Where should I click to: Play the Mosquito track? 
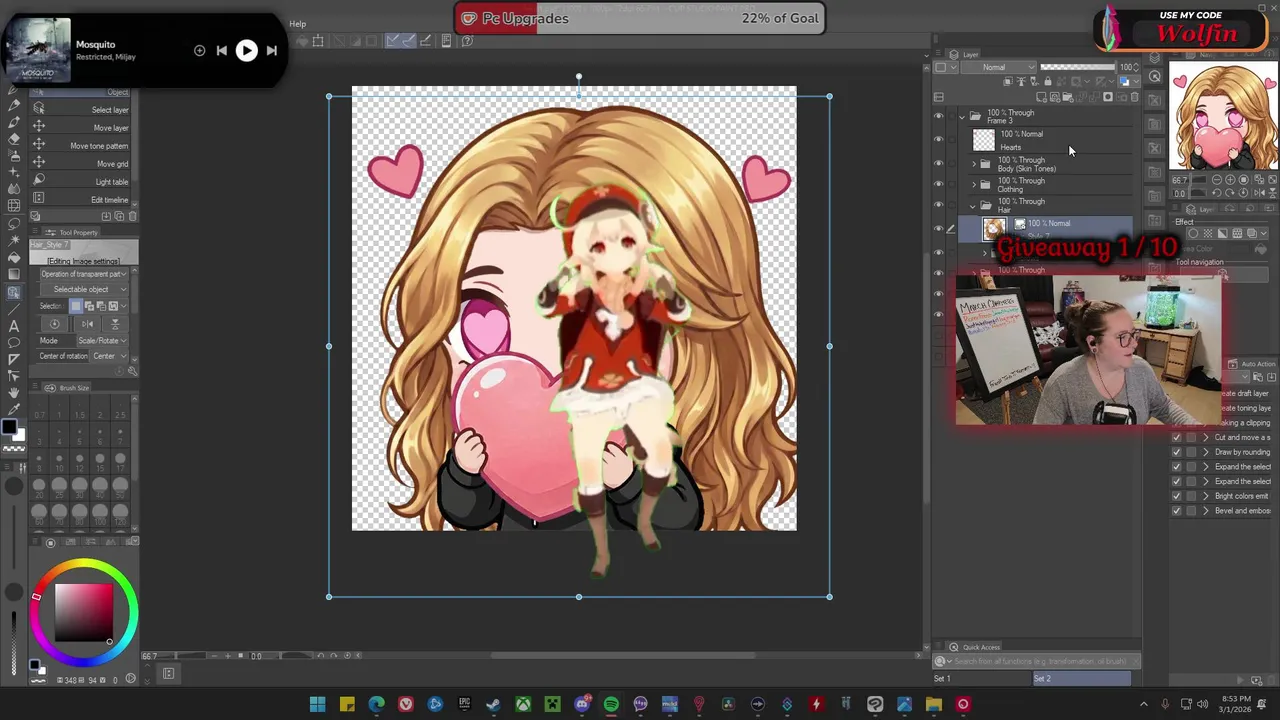(246, 50)
